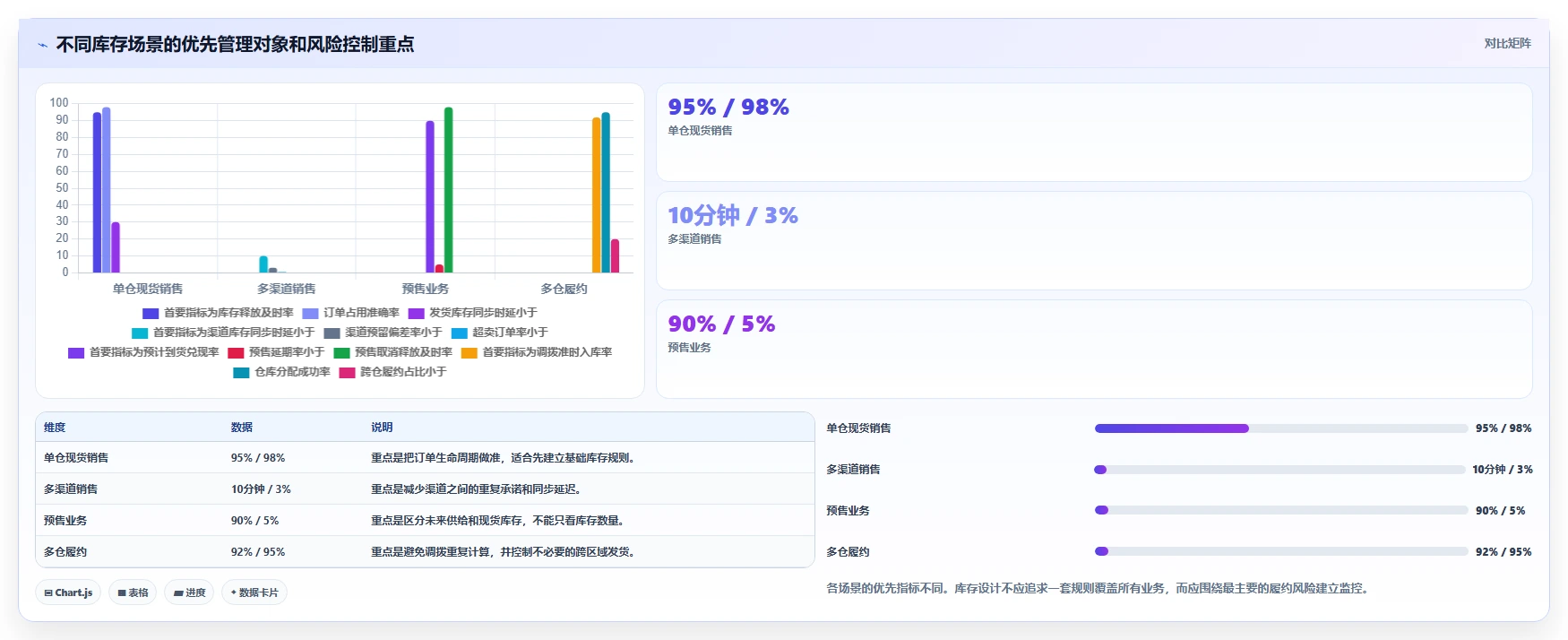Open the 10分钟 / 3% 多渠道销售 stat card
Image resolution: width=1568 pixels, height=640 pixels.
[x=1094, y=240]
